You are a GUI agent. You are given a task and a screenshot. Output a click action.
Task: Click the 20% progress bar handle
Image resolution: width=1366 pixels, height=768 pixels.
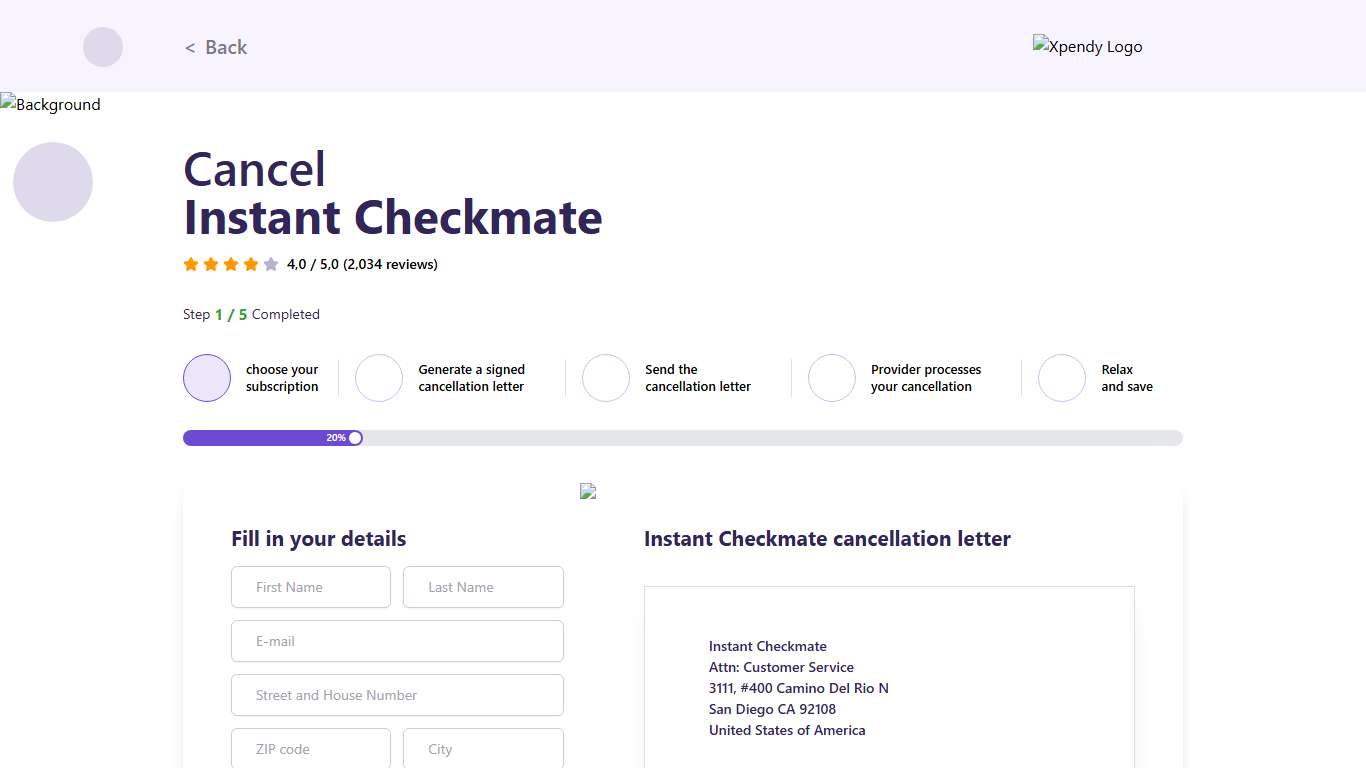click(355, 438)
